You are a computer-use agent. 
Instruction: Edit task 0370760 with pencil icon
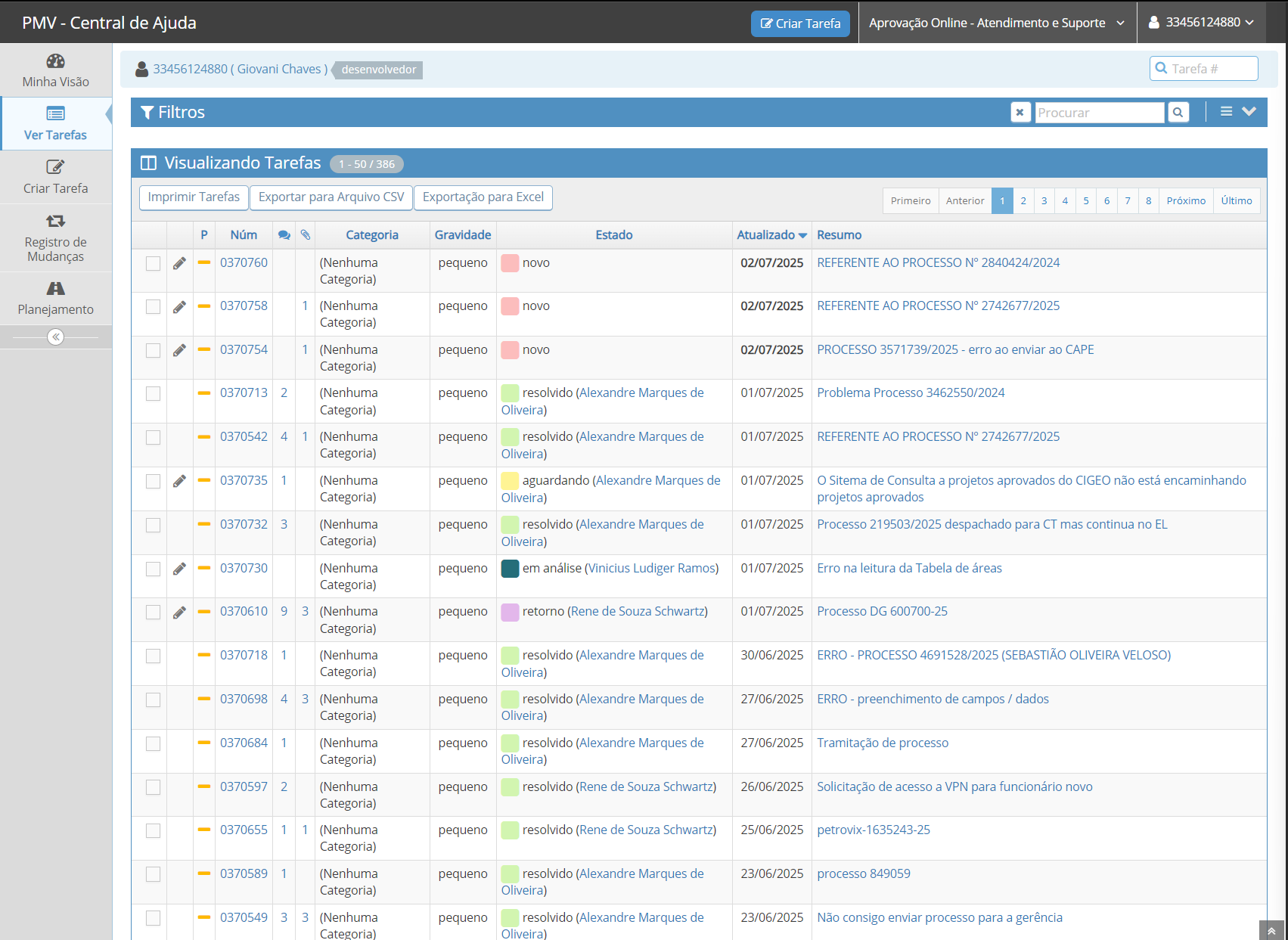pos(179,263)
